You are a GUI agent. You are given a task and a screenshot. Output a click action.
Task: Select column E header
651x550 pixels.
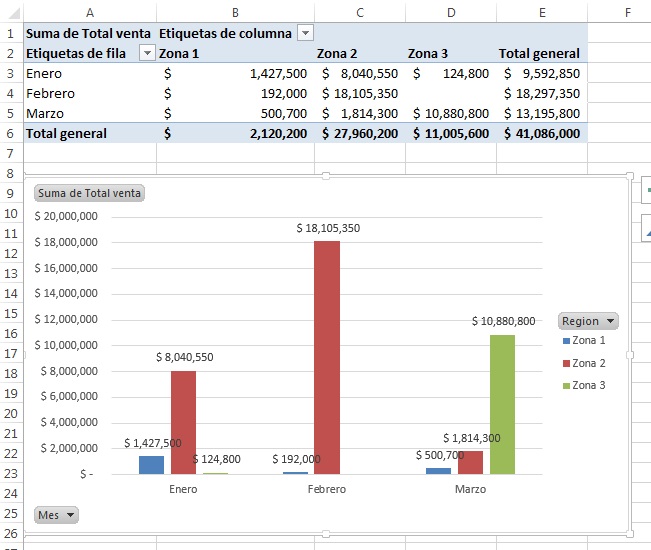tap(541, 12)
